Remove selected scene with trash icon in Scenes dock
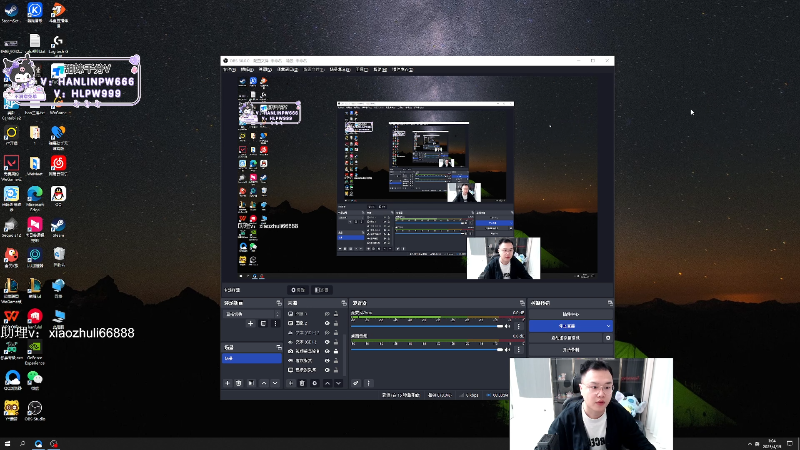 pyautogui.click(x=238, y=383)
